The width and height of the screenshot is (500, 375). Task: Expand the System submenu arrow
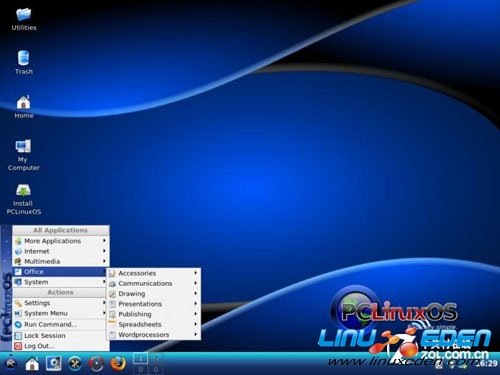104,282
